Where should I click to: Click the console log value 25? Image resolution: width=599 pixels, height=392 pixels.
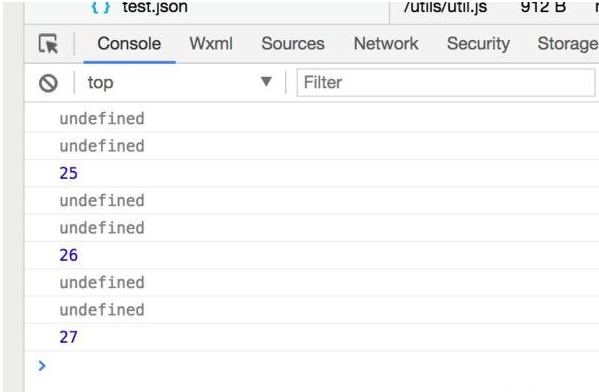pos(68,173)
